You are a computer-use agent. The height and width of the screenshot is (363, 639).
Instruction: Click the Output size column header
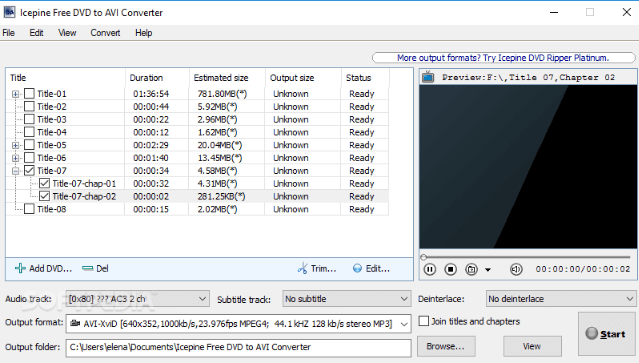(303, 78)
